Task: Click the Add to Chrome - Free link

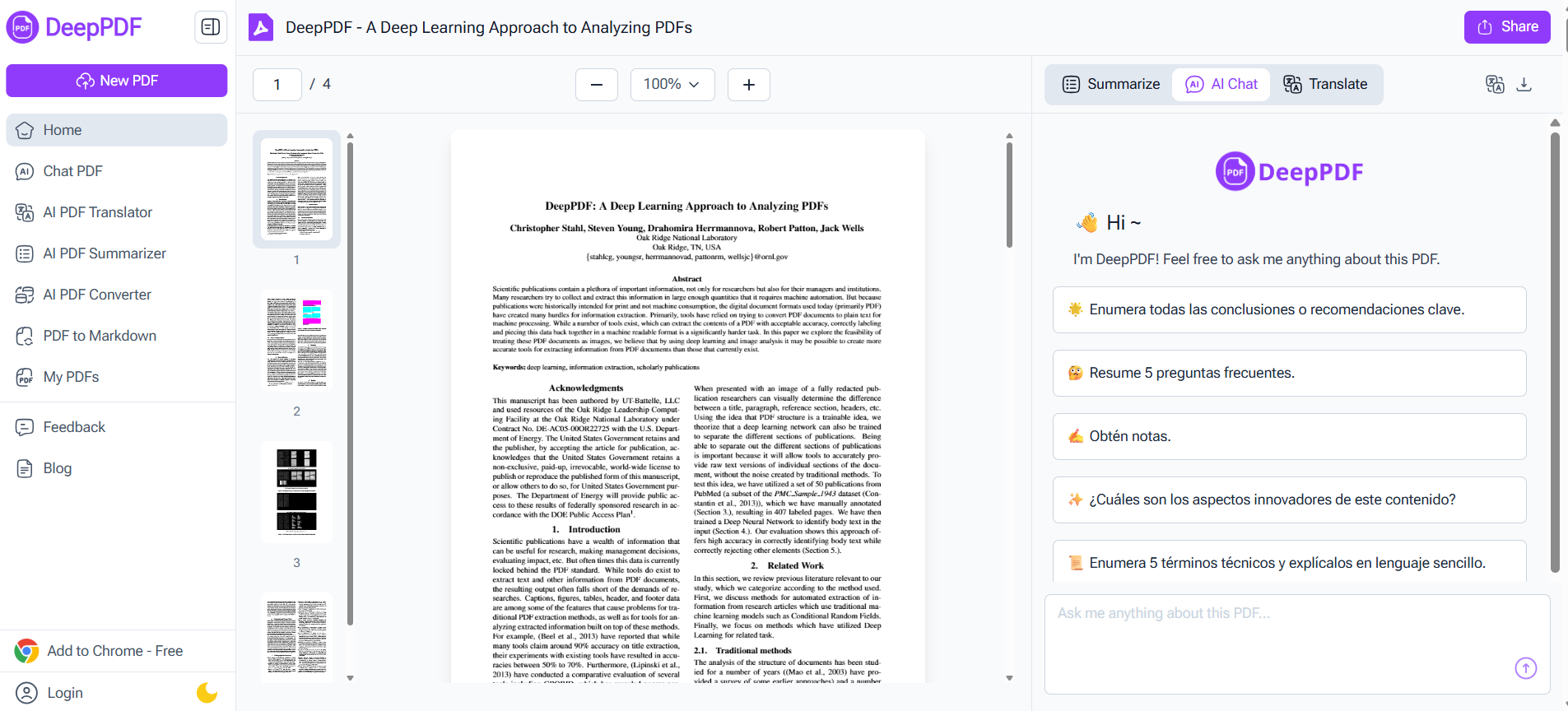Action: point(114,651)
